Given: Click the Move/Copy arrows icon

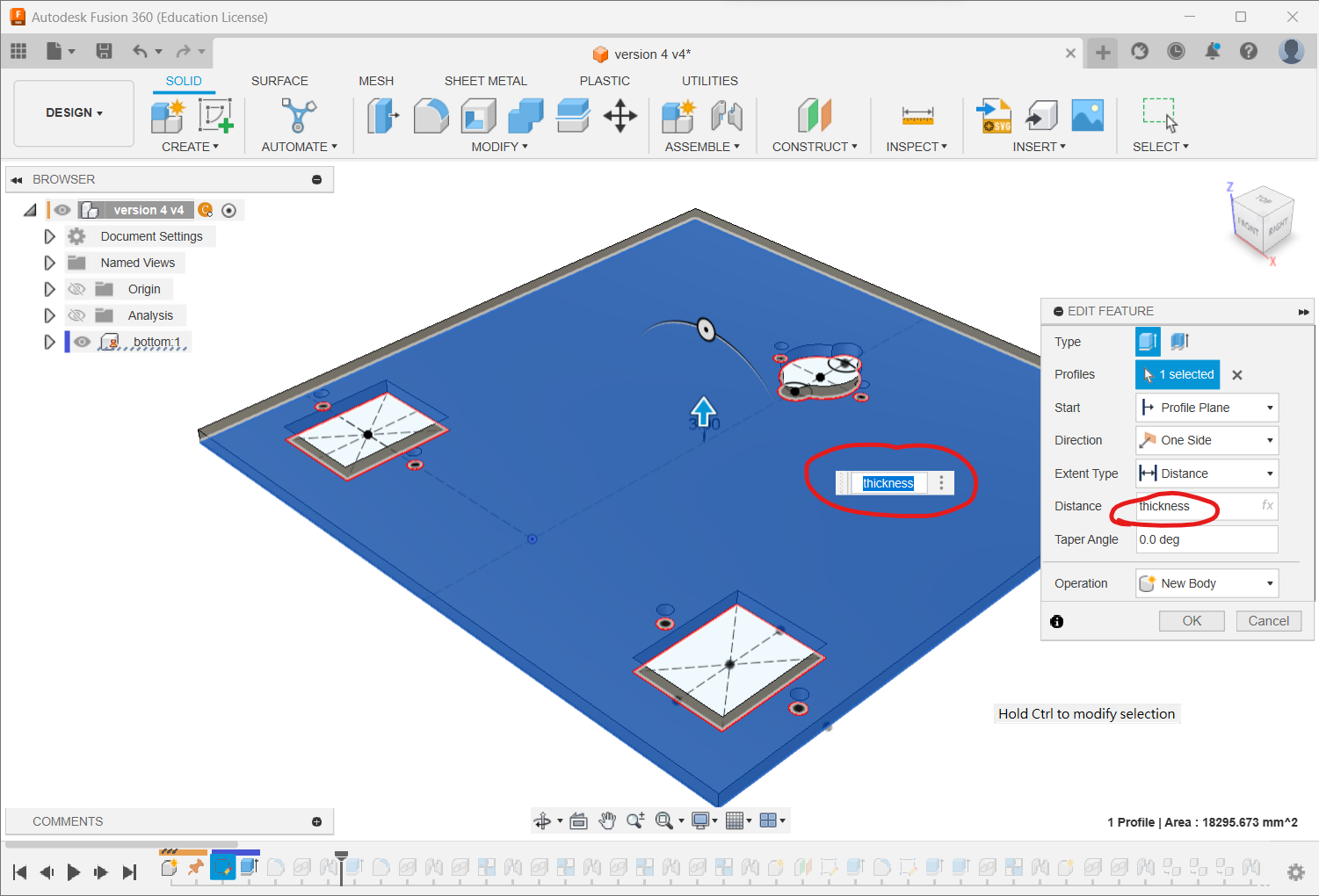Looking at the screenshot, I should point(620,116).
